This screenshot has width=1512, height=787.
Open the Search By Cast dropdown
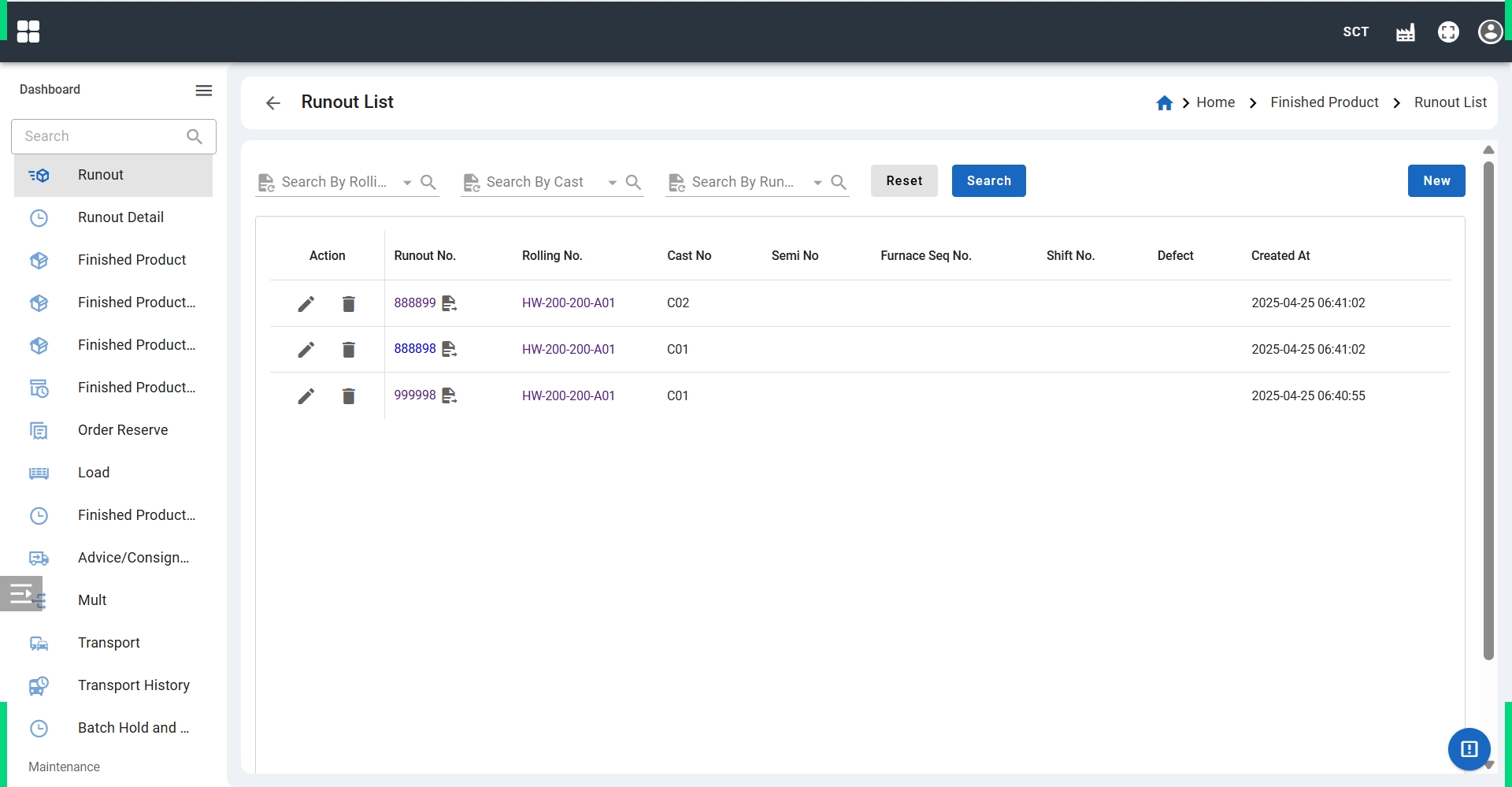[612, 183]
